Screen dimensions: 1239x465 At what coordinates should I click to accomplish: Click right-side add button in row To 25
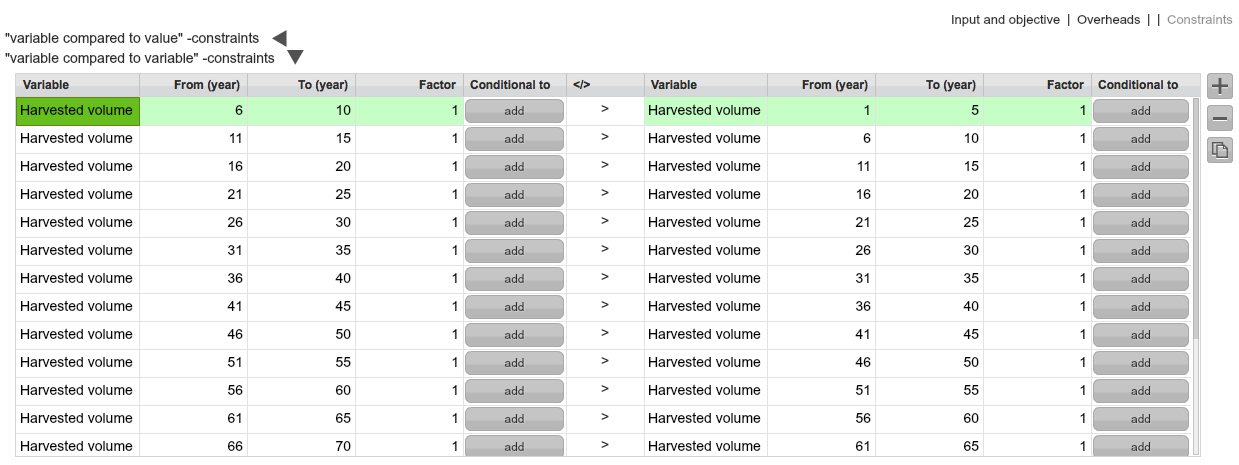[x=1140, y=223]
